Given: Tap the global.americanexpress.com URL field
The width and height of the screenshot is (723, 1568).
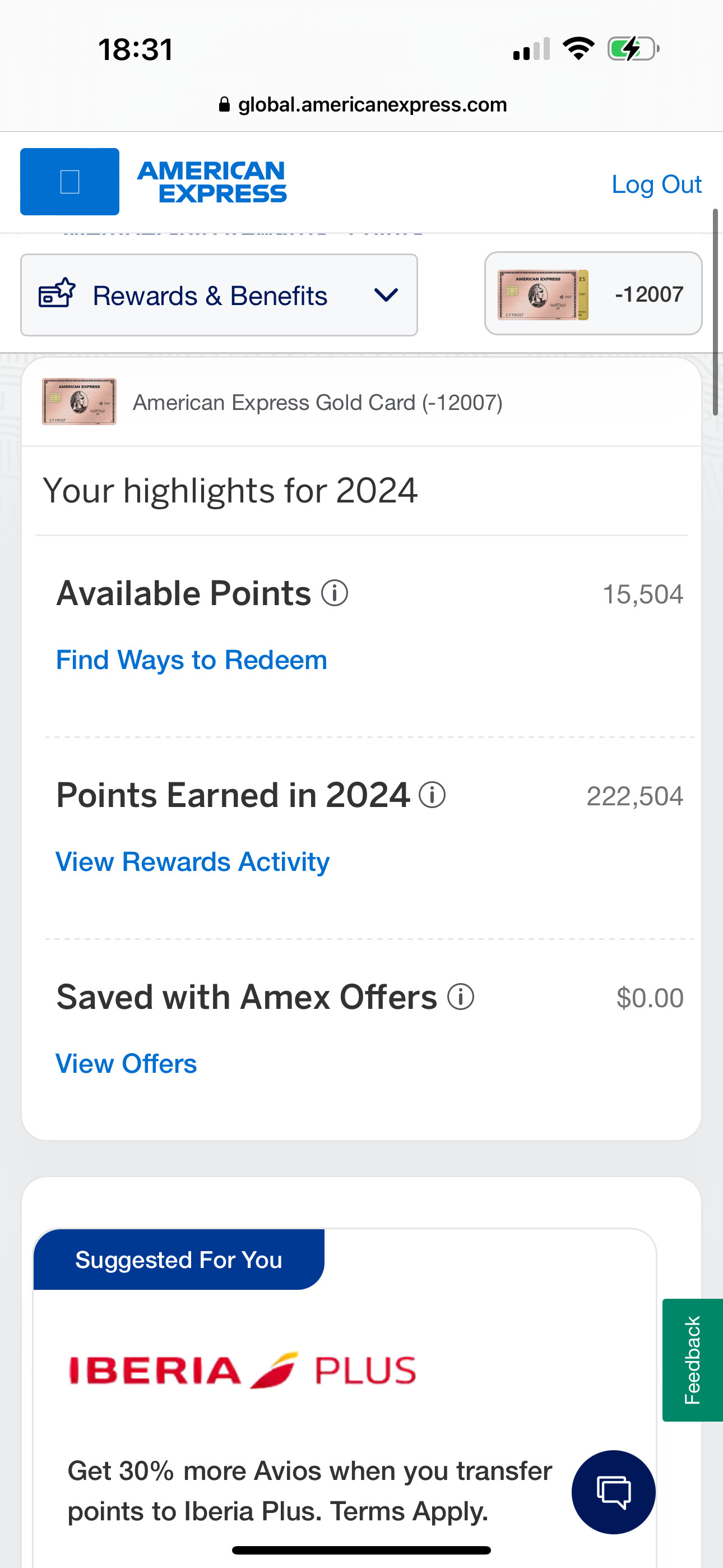Looking at the screenshot, I should coord(372,105).
